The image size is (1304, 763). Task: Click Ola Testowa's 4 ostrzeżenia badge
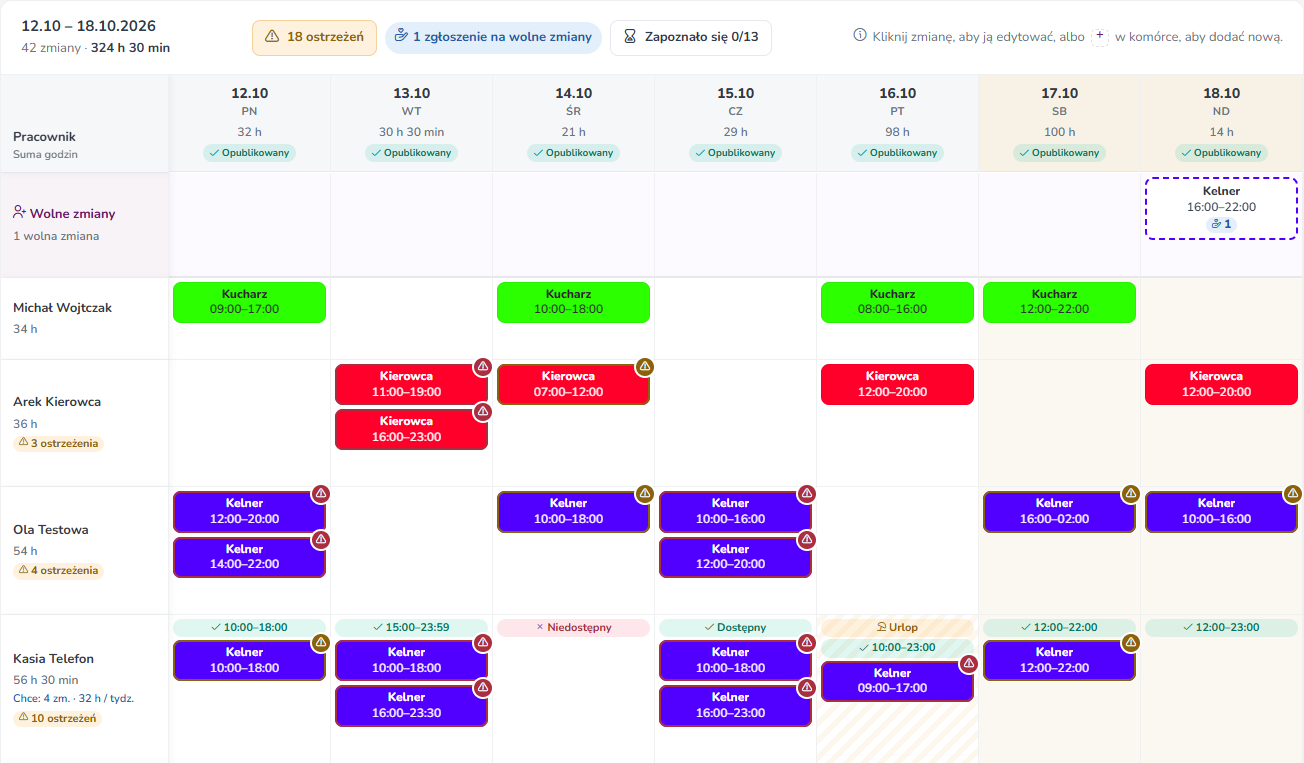[58, 570]
